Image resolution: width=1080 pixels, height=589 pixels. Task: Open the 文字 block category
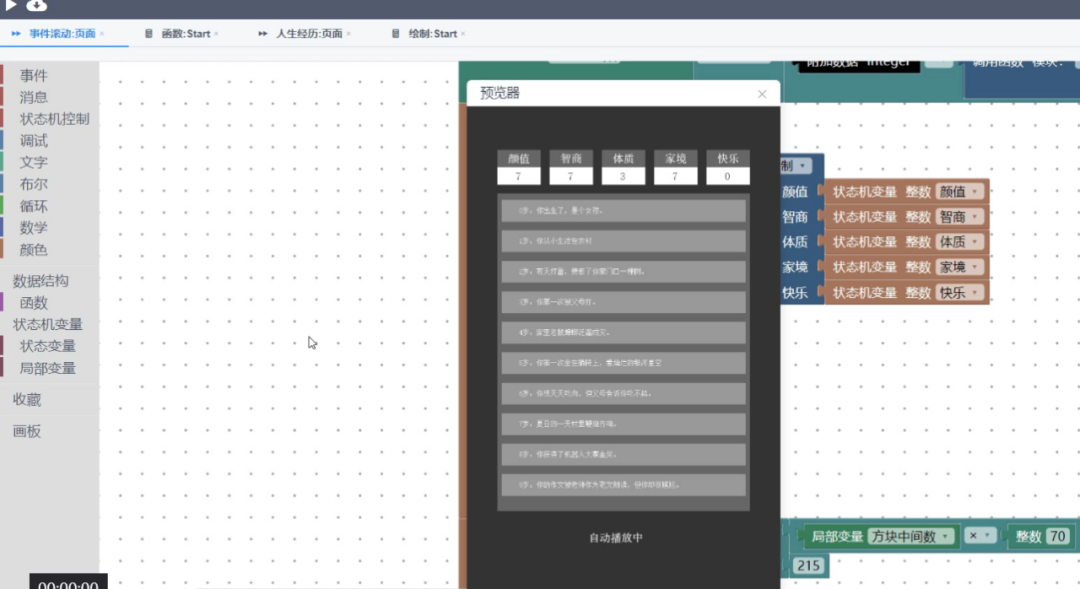(x=34, y=162)
